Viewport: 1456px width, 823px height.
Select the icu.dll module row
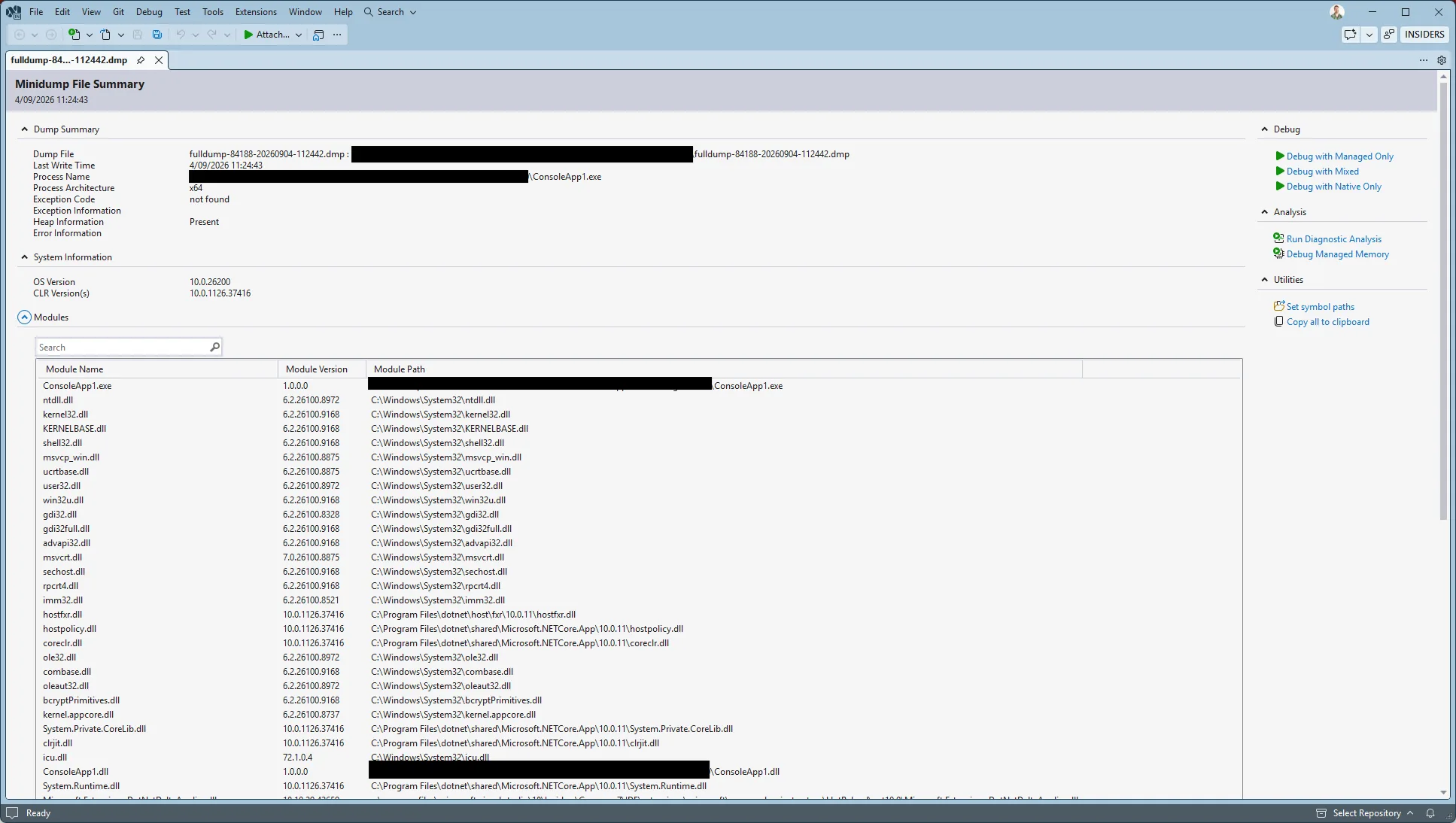tap(639, 758)
